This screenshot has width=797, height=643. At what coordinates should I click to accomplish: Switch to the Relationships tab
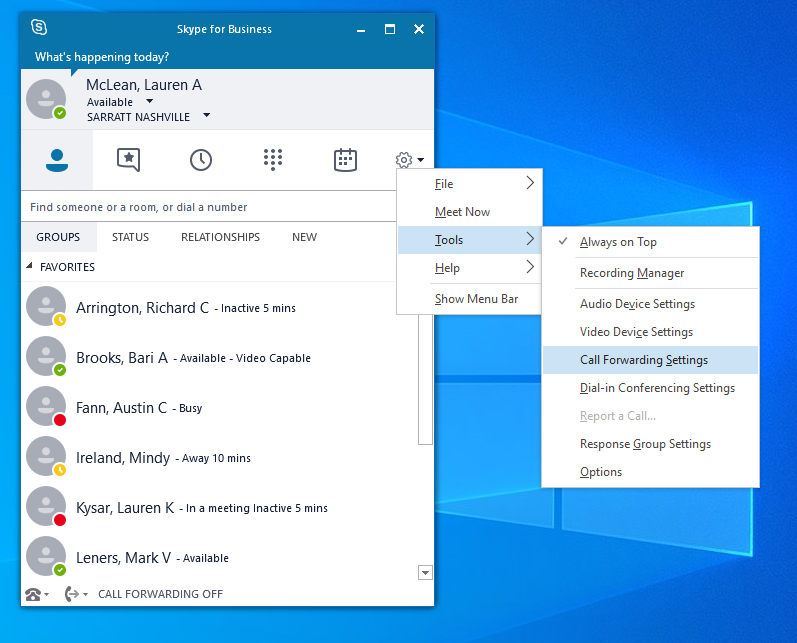click(220, 237)
